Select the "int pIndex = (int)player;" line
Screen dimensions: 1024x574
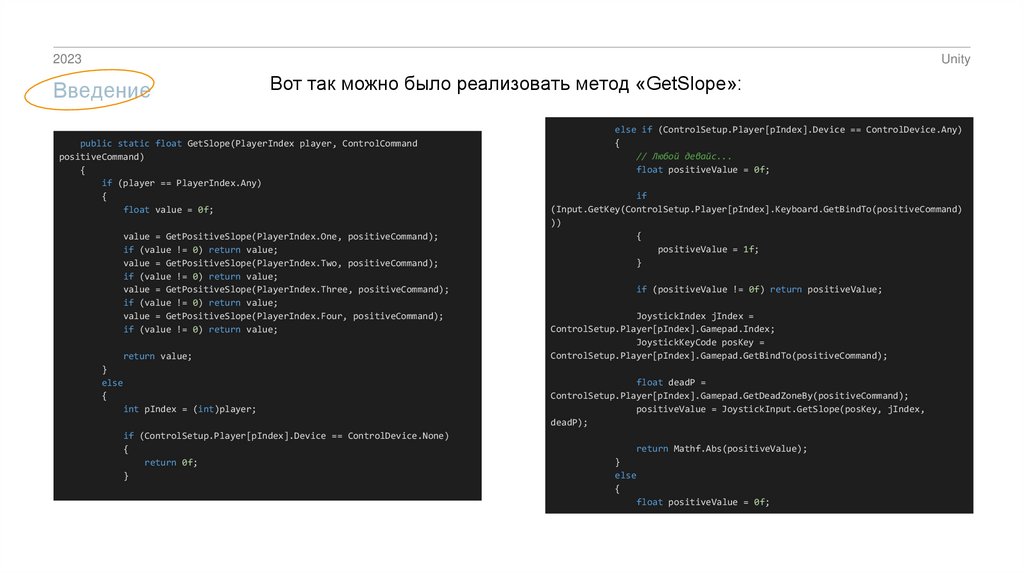tap(190, 409)
